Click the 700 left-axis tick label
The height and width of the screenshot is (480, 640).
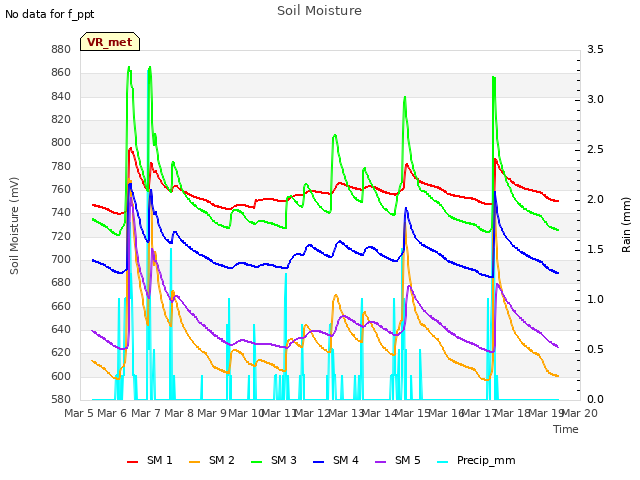tap(61, 260)
